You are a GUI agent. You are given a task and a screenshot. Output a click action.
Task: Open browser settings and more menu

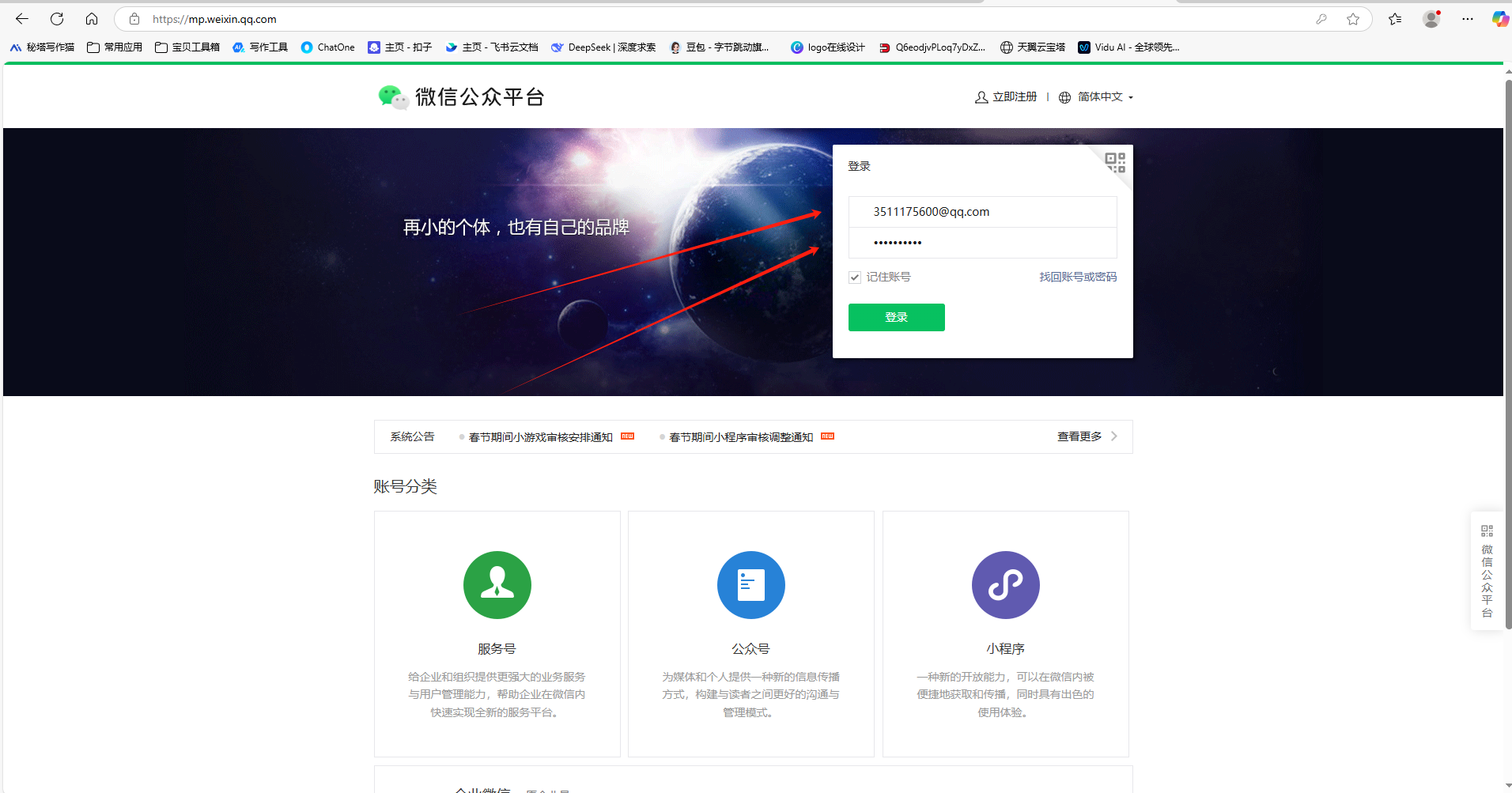[x=1468, y=19]
